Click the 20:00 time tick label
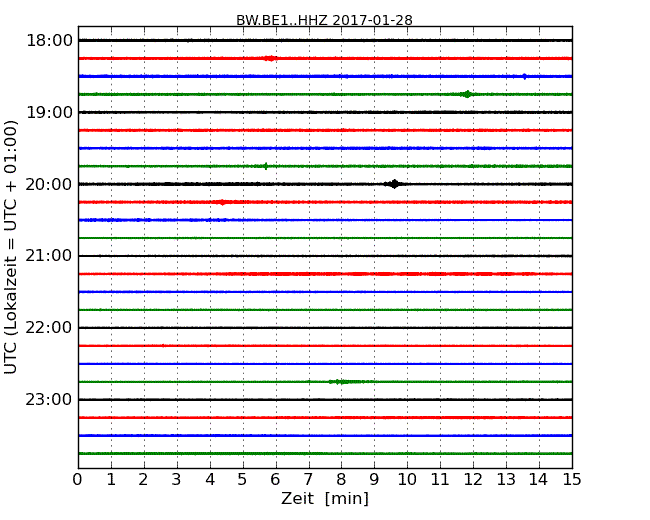The width and height of the screenshot is (650, 520). (49, 184)
